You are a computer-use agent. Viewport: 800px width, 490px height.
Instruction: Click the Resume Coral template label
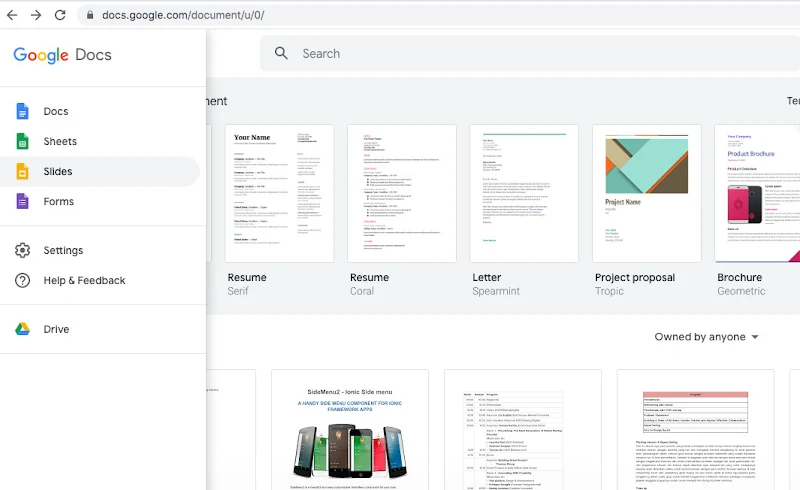coord(369,284)
